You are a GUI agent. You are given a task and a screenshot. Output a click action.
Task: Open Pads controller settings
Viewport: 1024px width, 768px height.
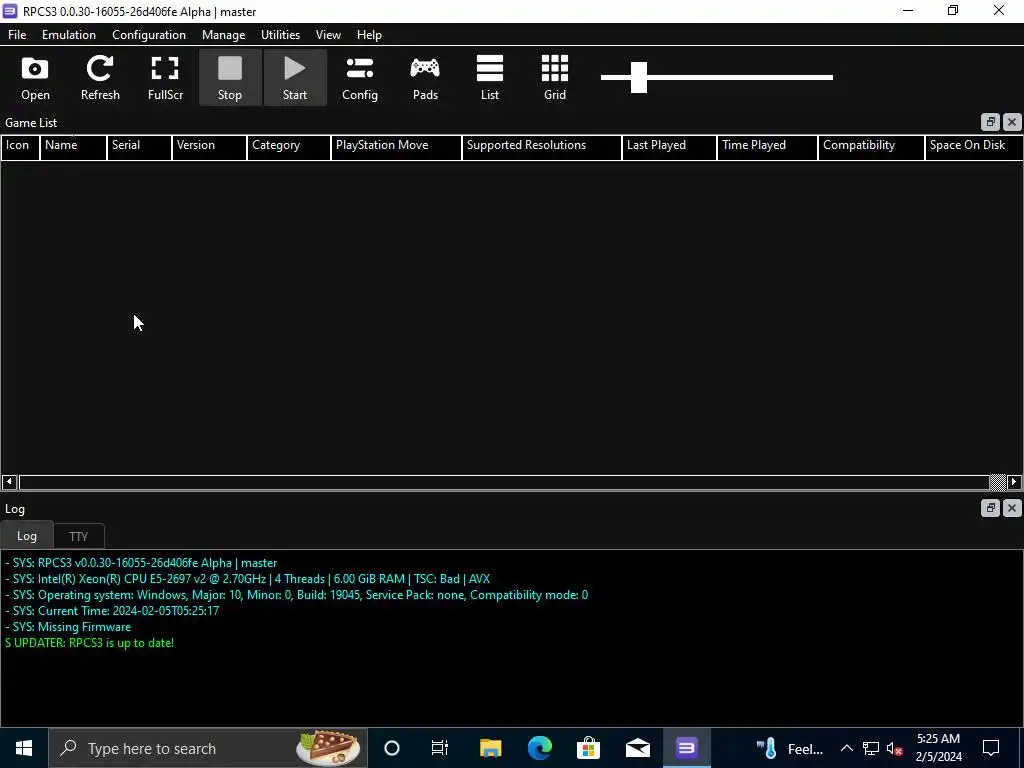[x=425, y=78]
